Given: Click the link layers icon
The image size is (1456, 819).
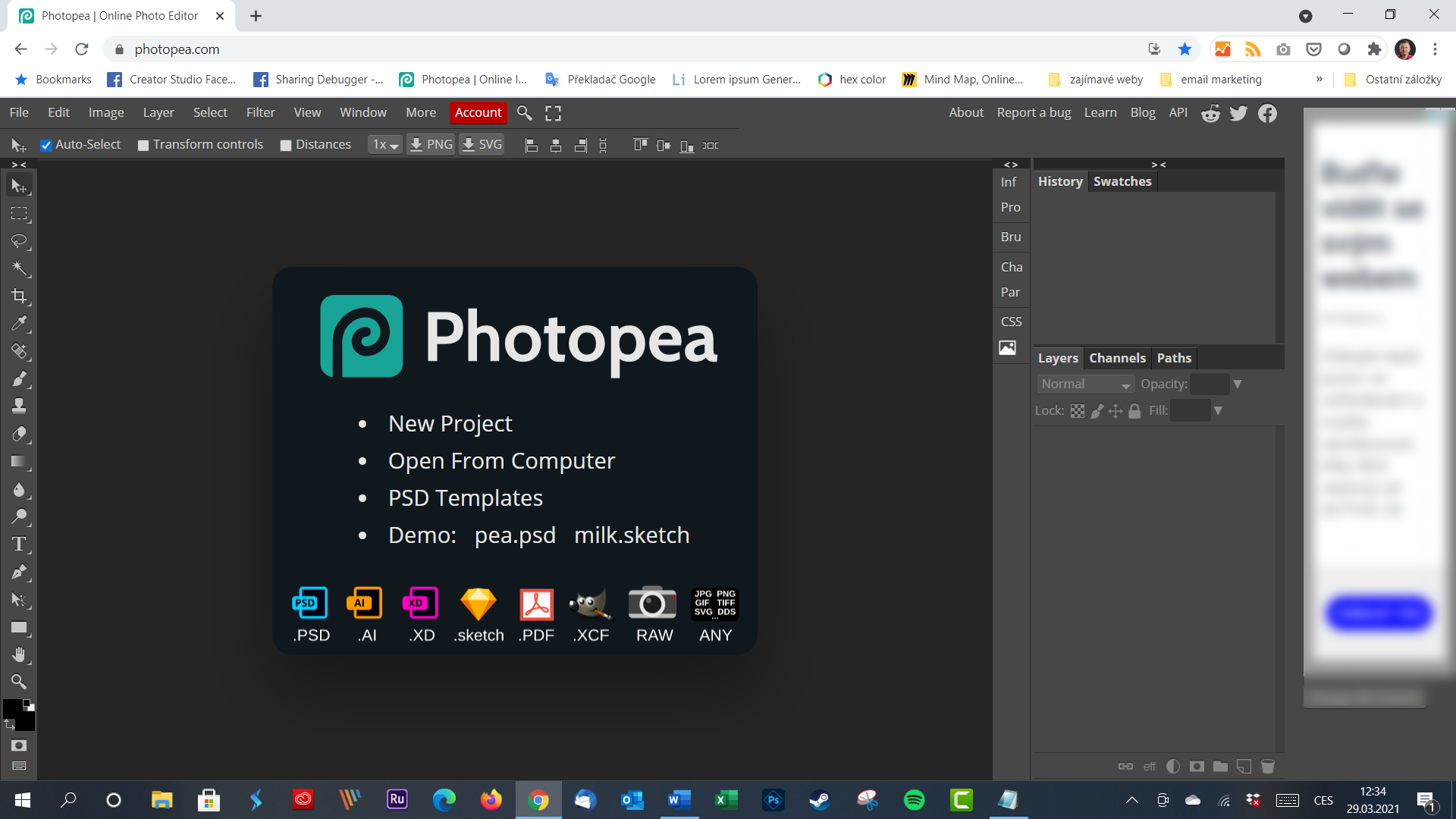Looking at the screenshot, I should (1125, 766).
